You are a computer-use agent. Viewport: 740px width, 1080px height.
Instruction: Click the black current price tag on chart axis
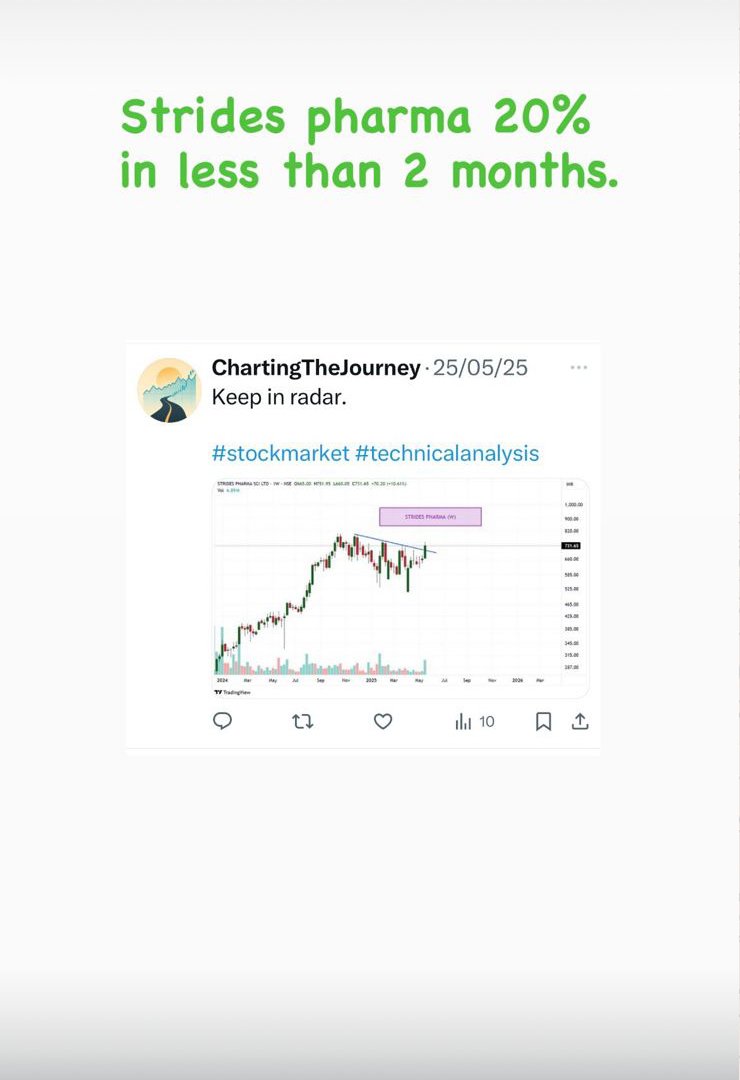click(x=571, y=546)
